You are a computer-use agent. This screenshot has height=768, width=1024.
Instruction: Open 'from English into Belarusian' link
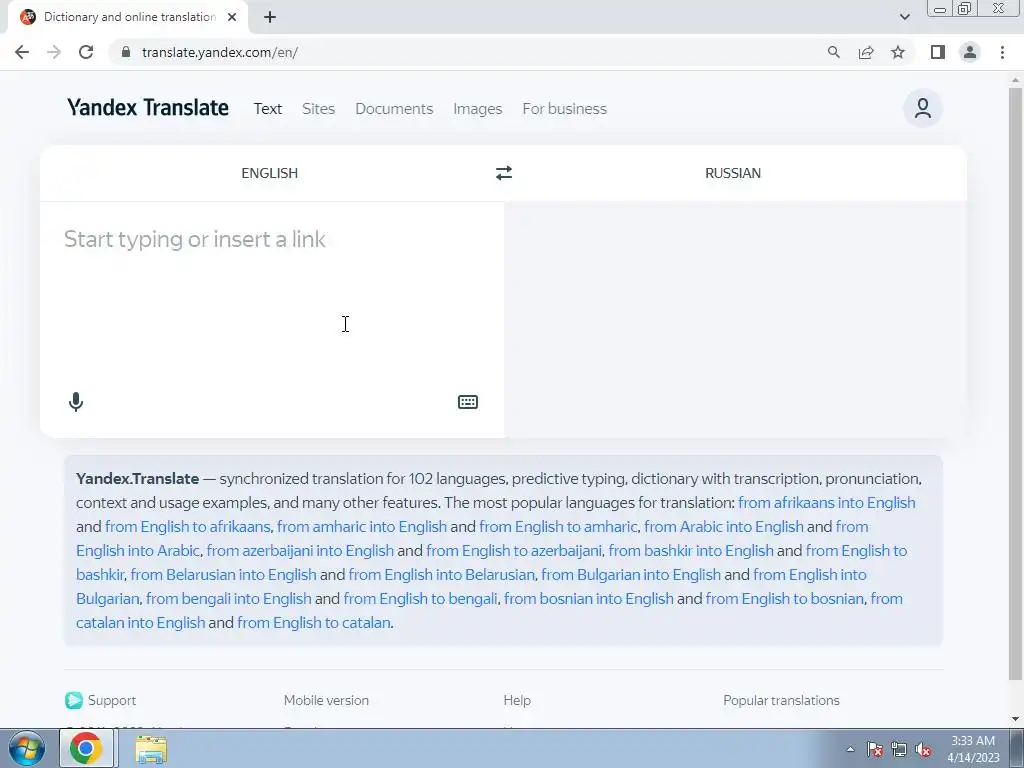[x=441, y=575]
